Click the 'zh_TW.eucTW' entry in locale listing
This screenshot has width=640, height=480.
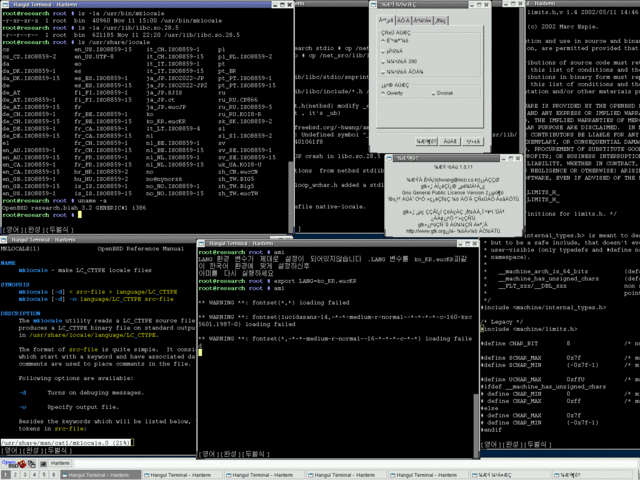238,193
